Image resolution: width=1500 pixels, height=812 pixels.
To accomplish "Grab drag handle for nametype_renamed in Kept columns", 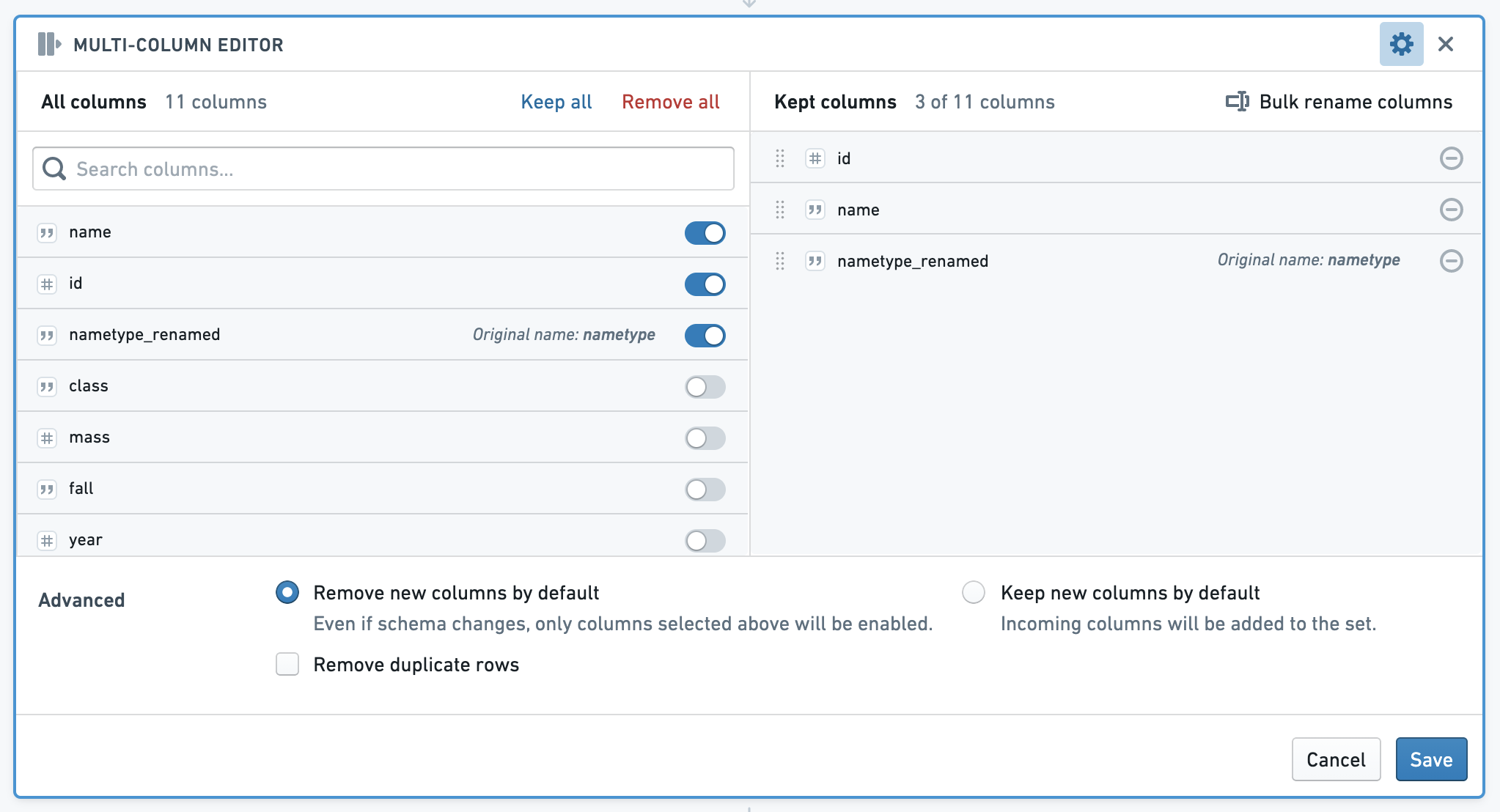I will [780, 261].
